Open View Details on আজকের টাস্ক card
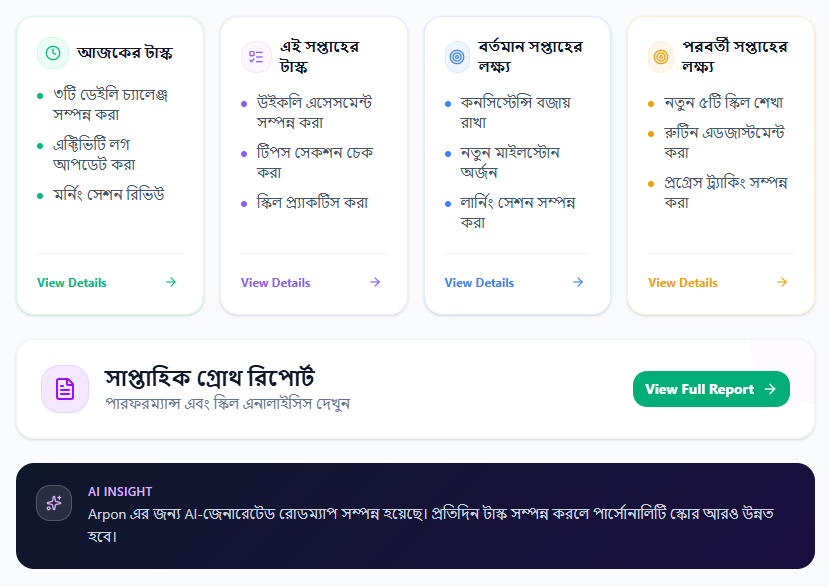This screenshot has height=587, width=829. 71,283
